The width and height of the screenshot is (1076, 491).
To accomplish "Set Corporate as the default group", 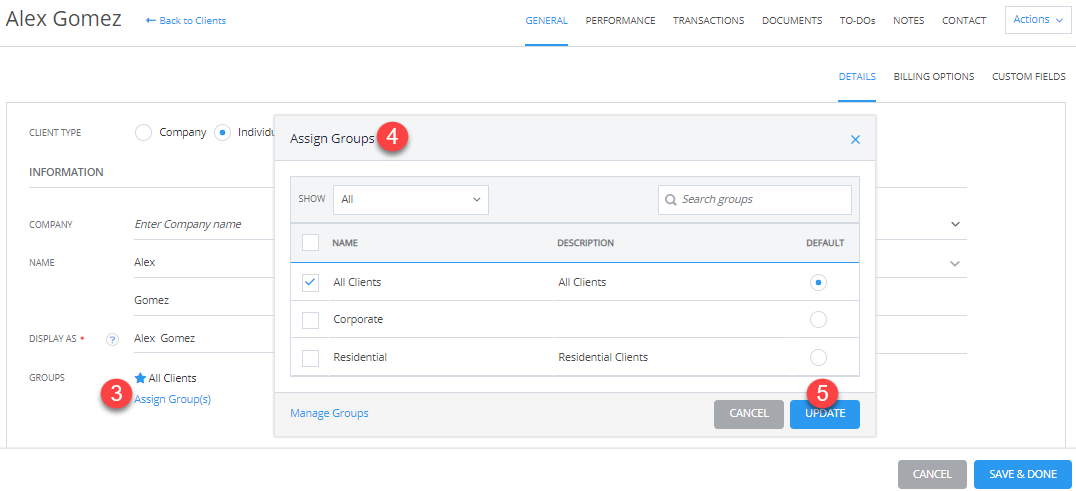I will pos(818,320).
